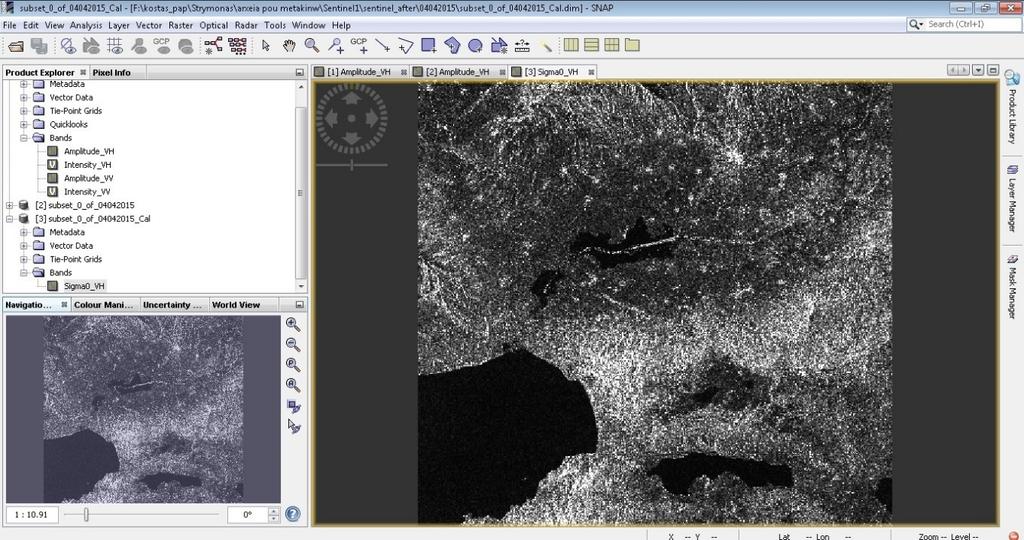Select the draw polyline tool
This screenshot has width=1024, height=540.
406,45
